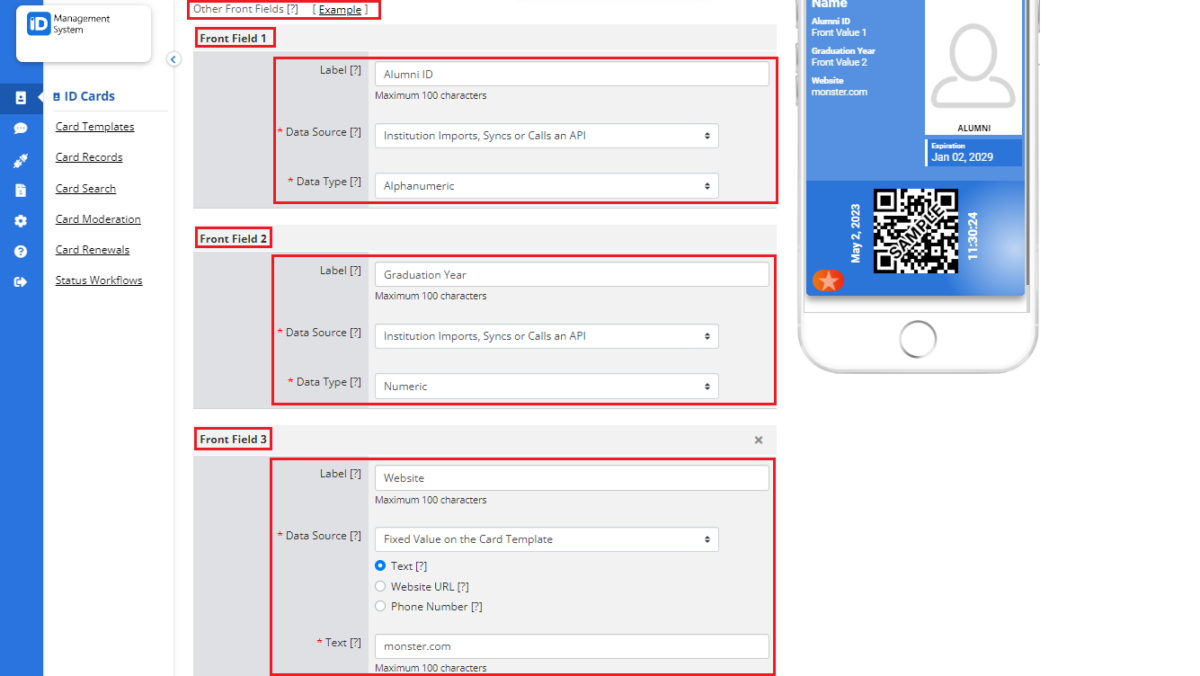This screenshot has width=1200, height=676.
Task: Open the billing document sidebar icon
Action: (20, 190)
